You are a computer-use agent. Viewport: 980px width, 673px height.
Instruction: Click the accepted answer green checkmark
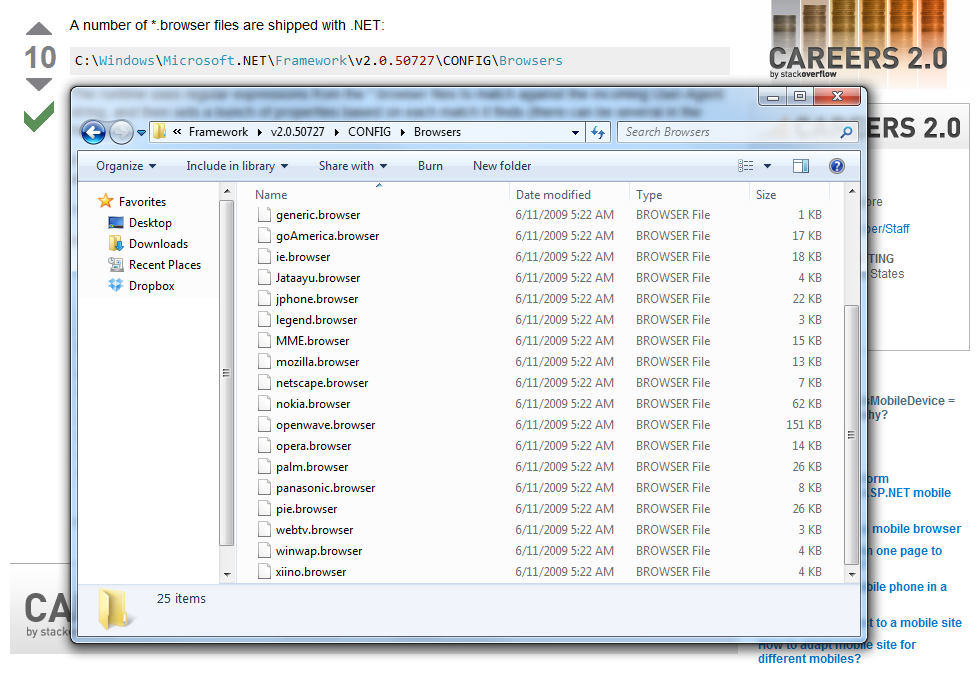coord(39,117)
